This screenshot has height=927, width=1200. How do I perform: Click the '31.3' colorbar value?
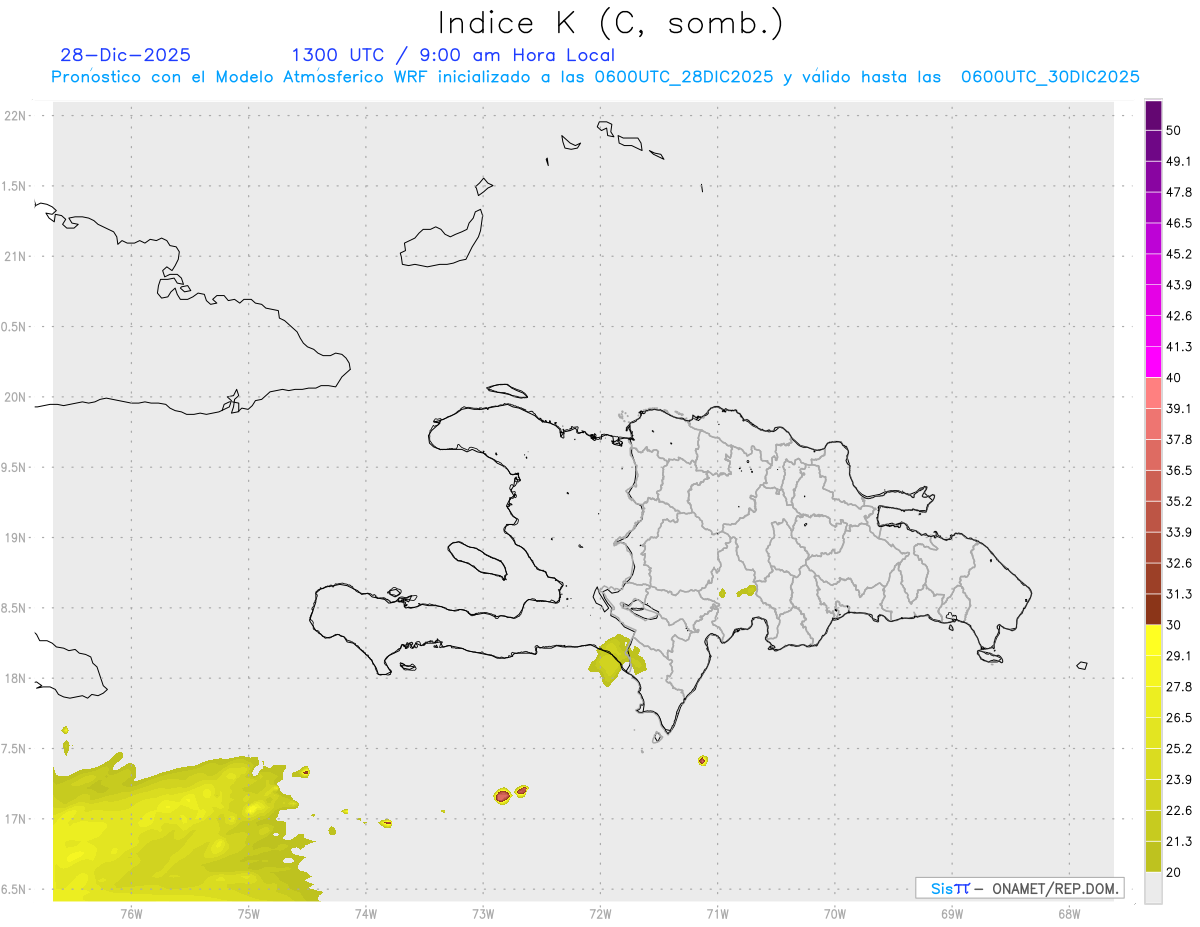click(x=1179, y=594)
